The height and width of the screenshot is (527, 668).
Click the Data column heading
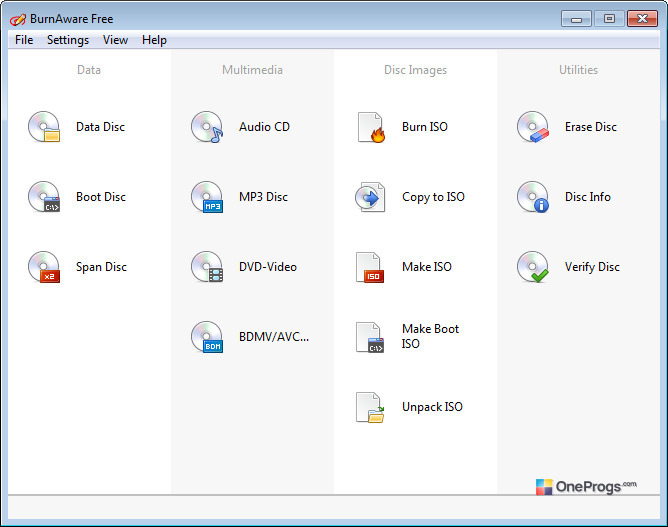click(x=89, y=70)
